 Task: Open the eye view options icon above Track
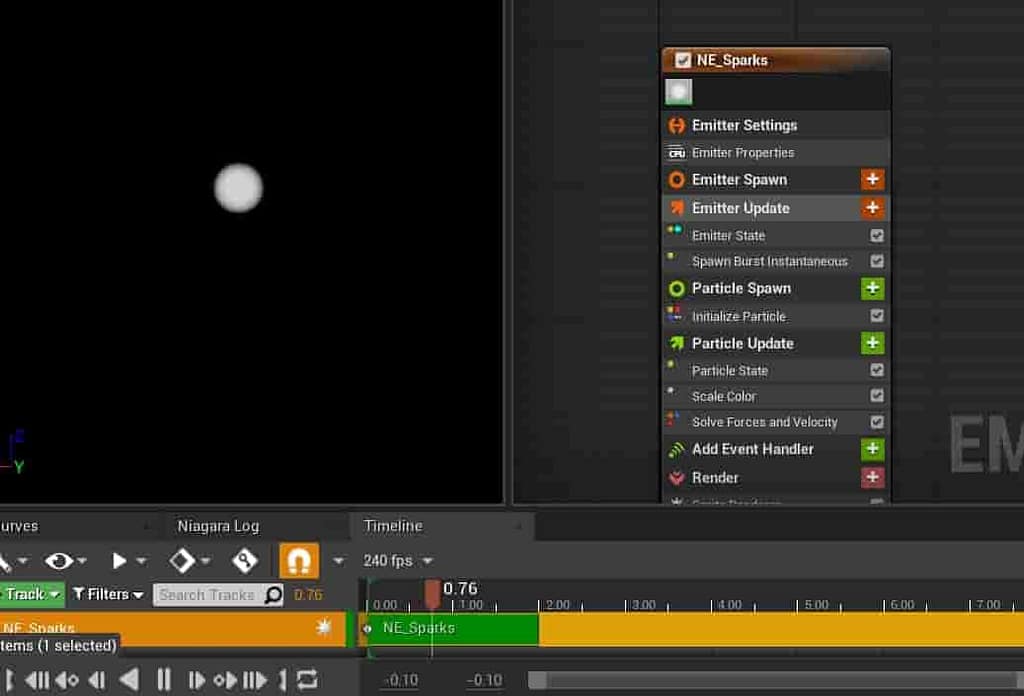point(60,560)
